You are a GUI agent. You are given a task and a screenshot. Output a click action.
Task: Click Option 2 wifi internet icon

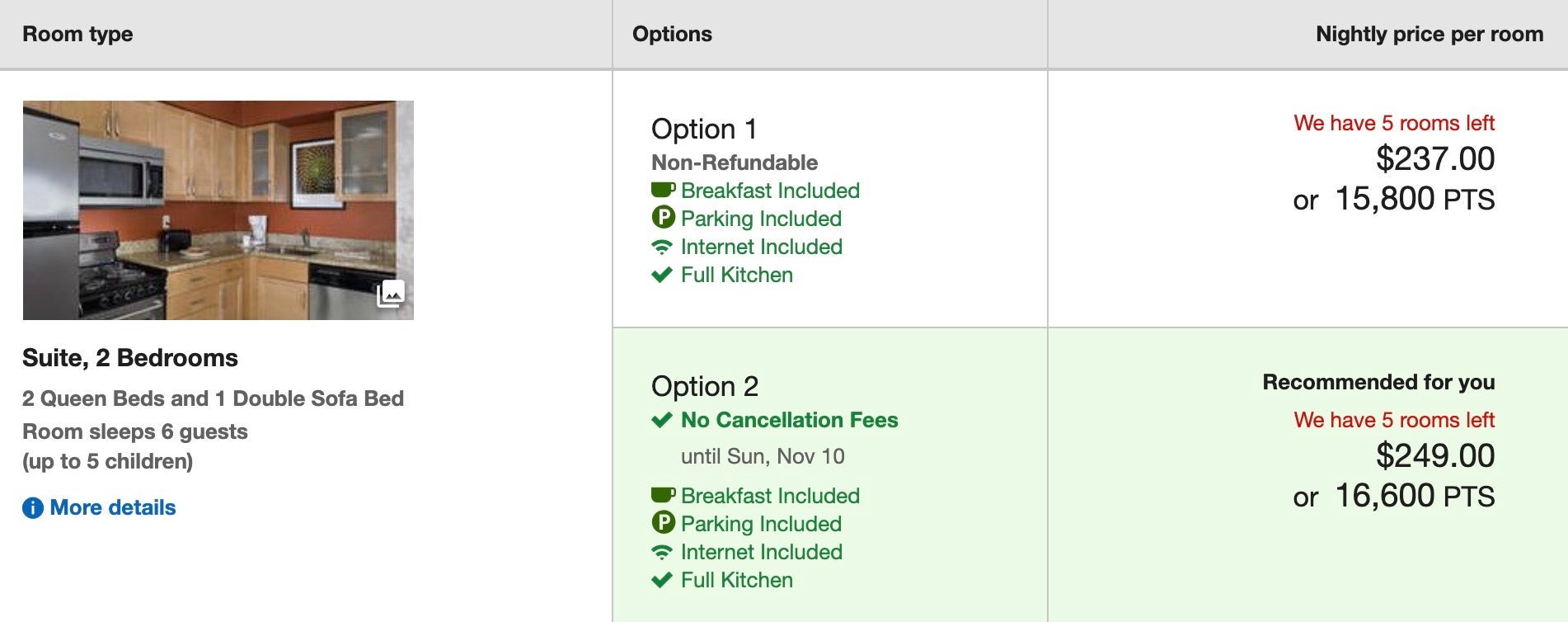[x=662, y=552]
